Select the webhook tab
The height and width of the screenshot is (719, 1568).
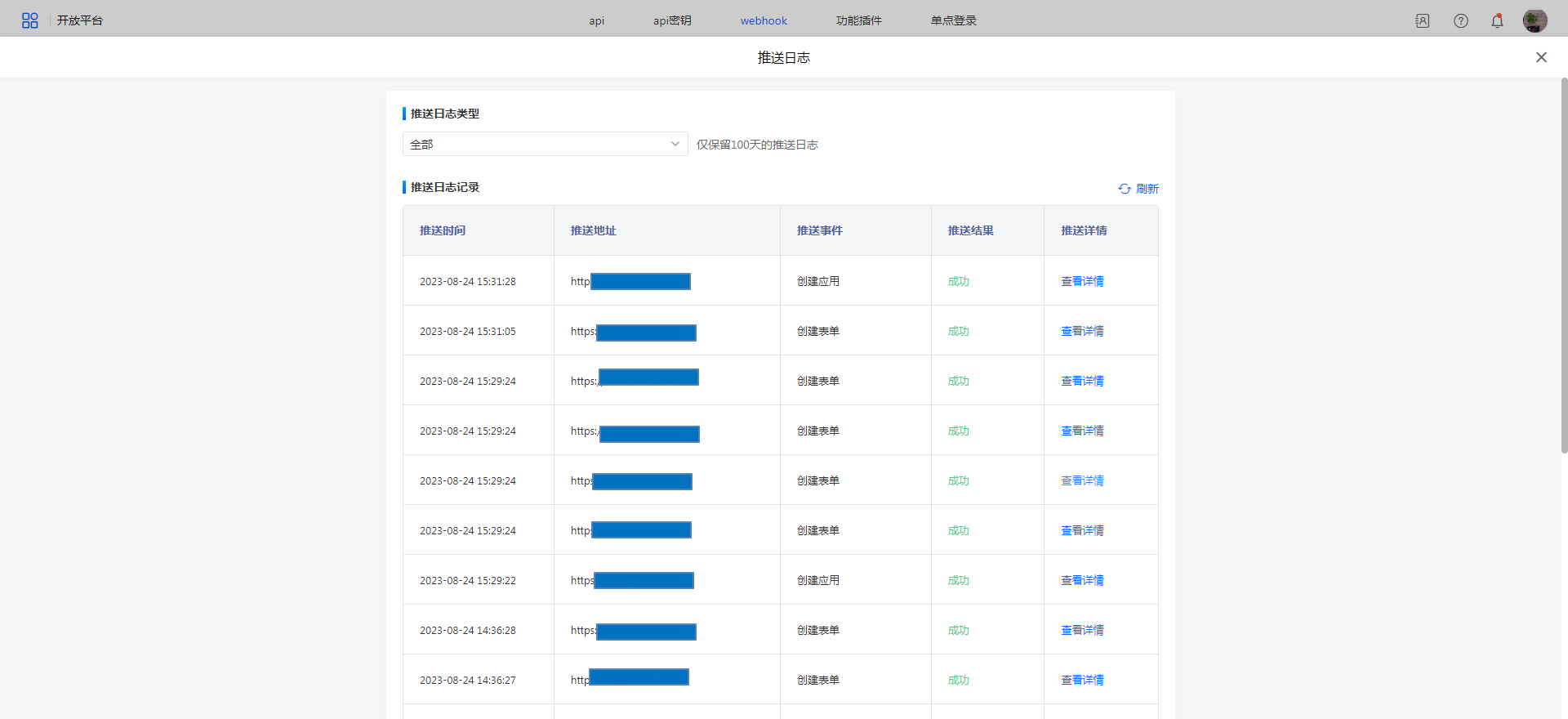pos(764,20)
